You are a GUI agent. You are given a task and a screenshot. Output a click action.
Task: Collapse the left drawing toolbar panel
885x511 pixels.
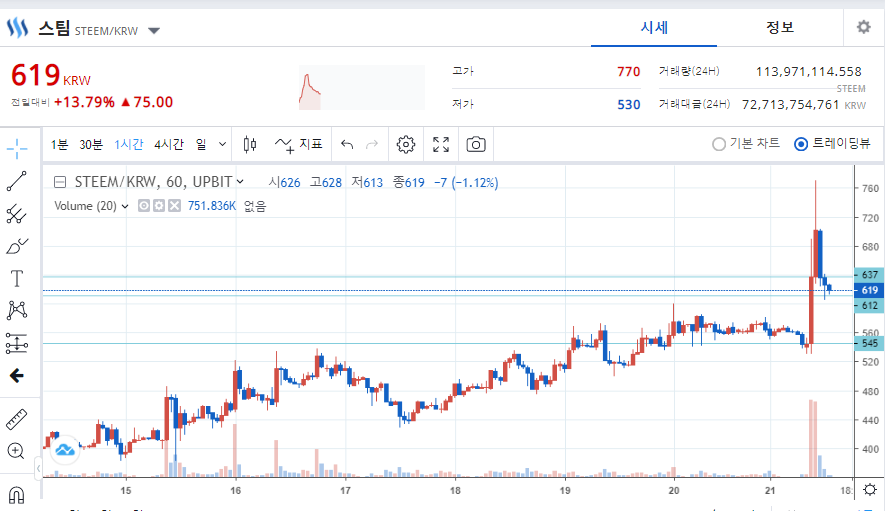tap(38, 468)
